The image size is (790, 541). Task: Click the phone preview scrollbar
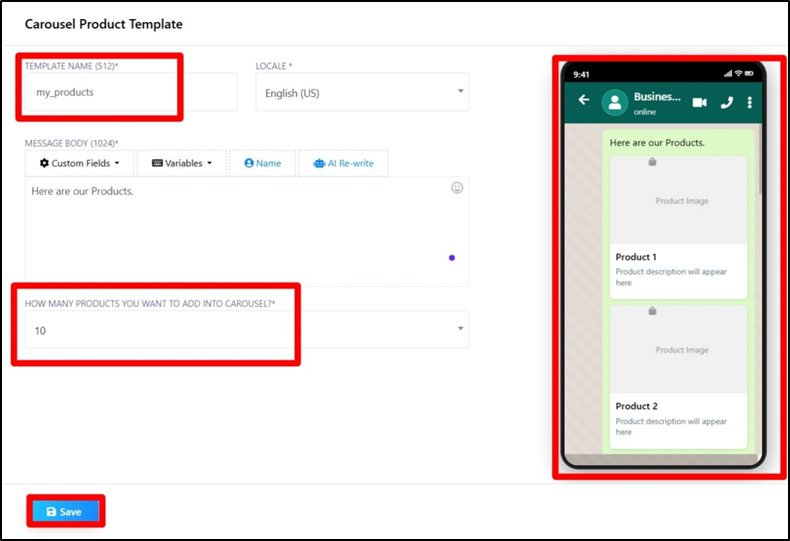point(759,160)
